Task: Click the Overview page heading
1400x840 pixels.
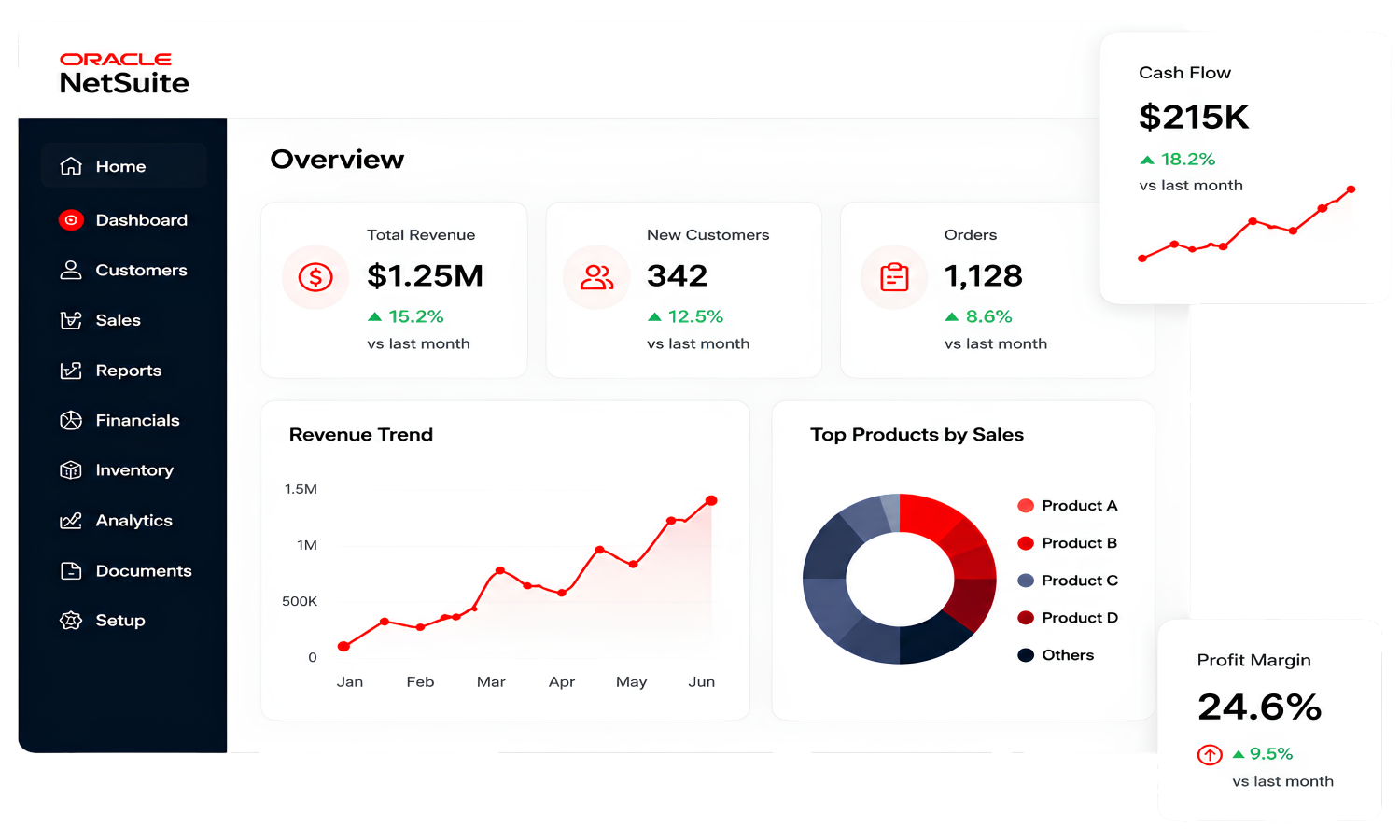Action: [337, 160]
